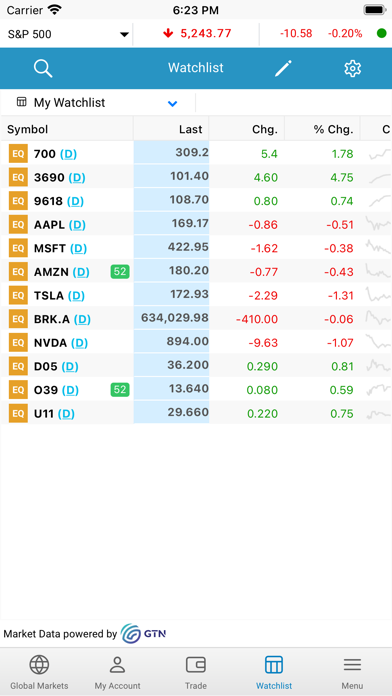Switch to Global Markets tab
The image size is (392, 696).
click(39, 672)
